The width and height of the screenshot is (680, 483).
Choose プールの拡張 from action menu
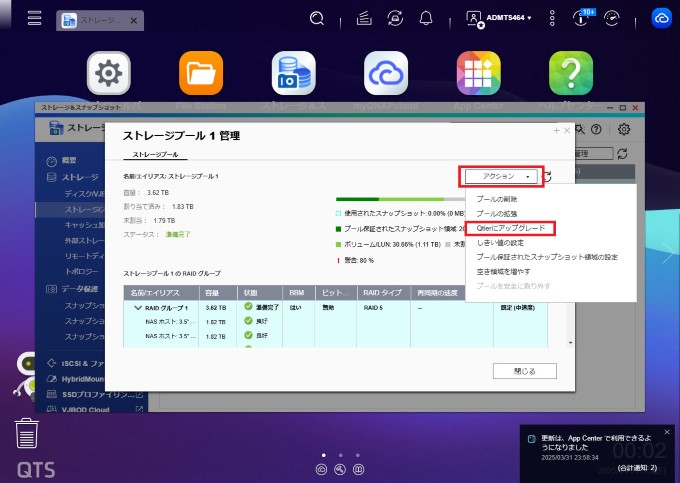coord(497,214)
